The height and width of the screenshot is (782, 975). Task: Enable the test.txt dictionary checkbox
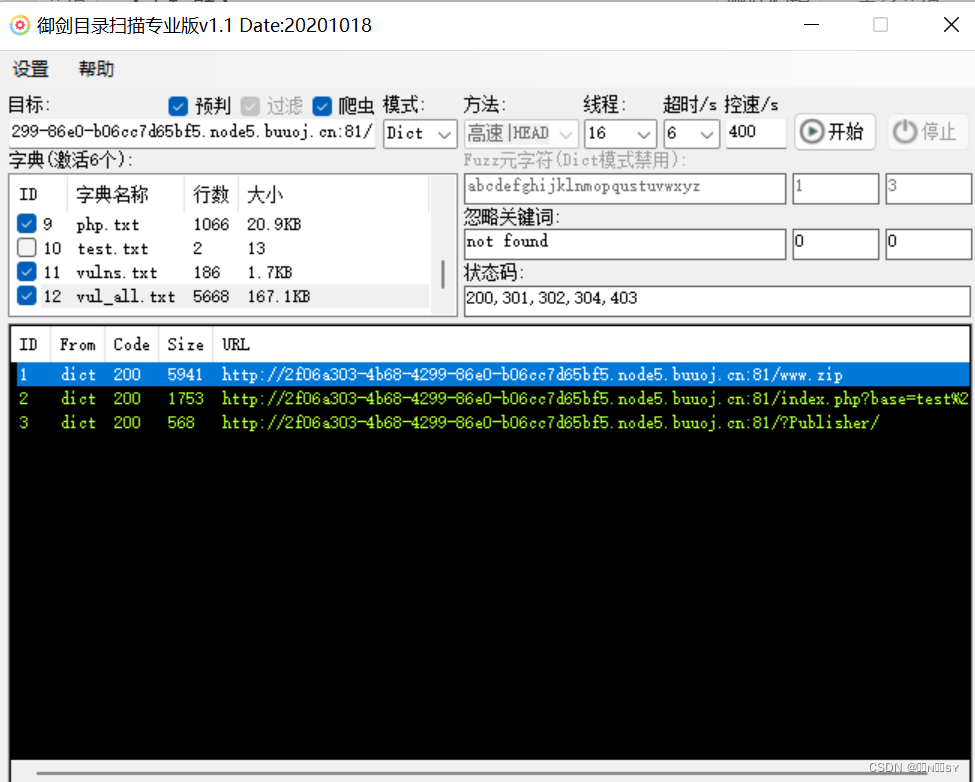click(26, 248)
